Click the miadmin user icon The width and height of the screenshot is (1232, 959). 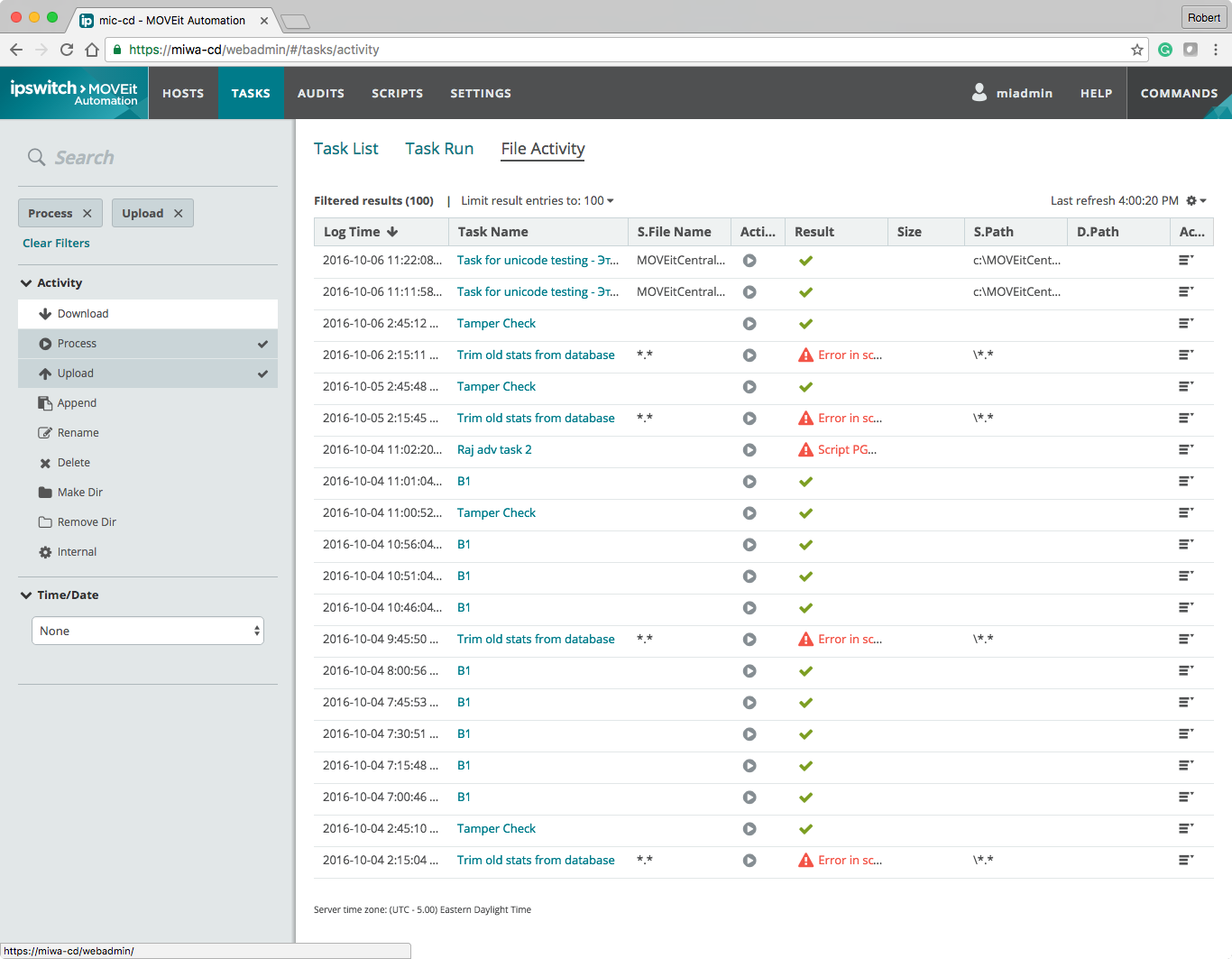(x=979, y=92)
